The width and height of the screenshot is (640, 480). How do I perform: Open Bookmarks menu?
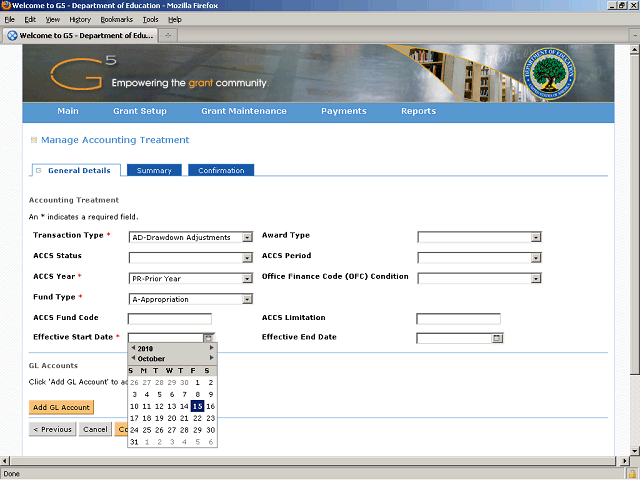coord(117,20)
